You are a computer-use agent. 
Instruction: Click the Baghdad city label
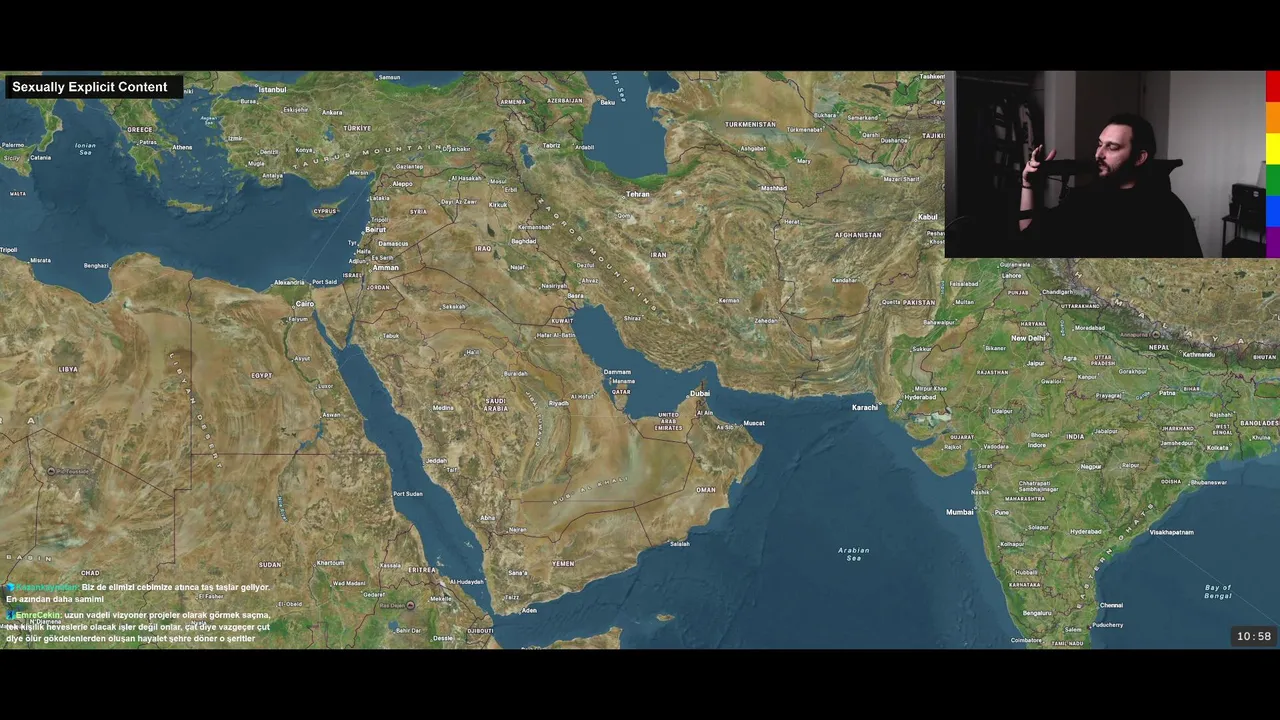524,241
